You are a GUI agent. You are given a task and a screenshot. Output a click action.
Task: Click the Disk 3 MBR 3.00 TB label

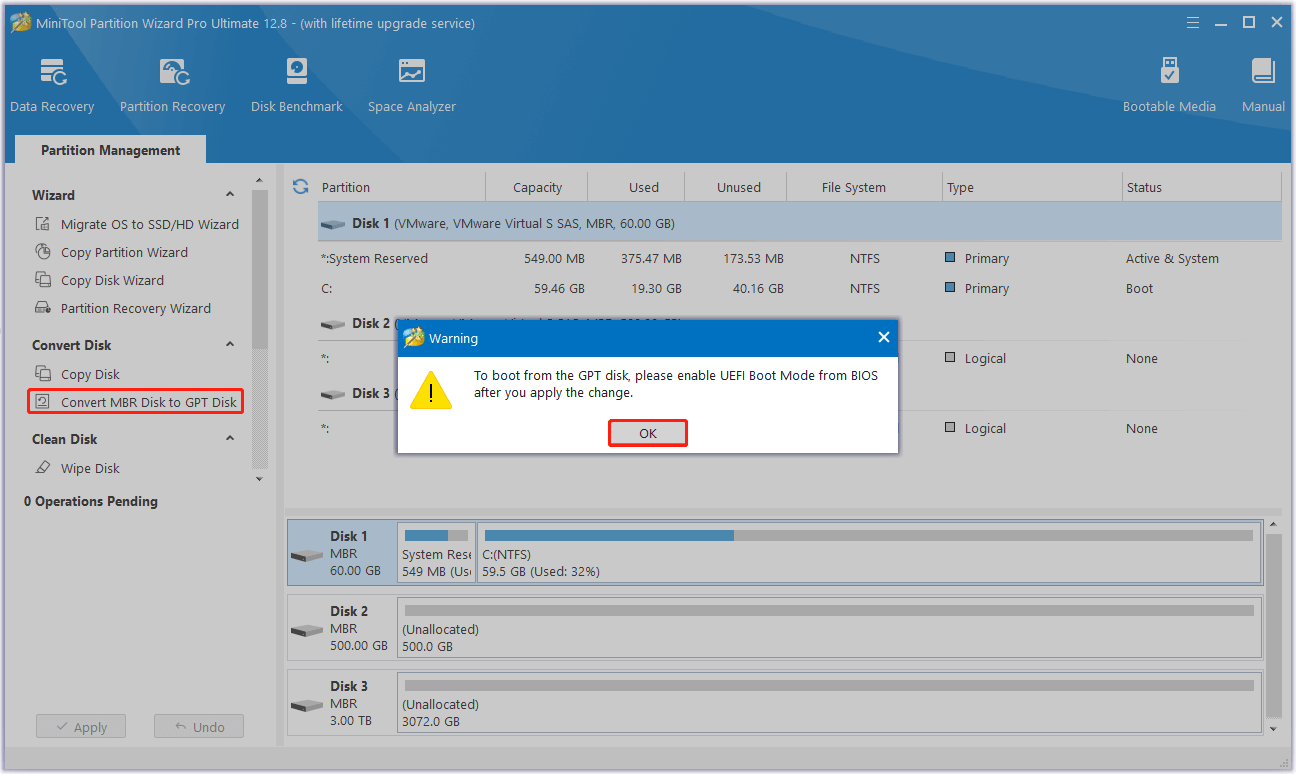tap(351, 703)
